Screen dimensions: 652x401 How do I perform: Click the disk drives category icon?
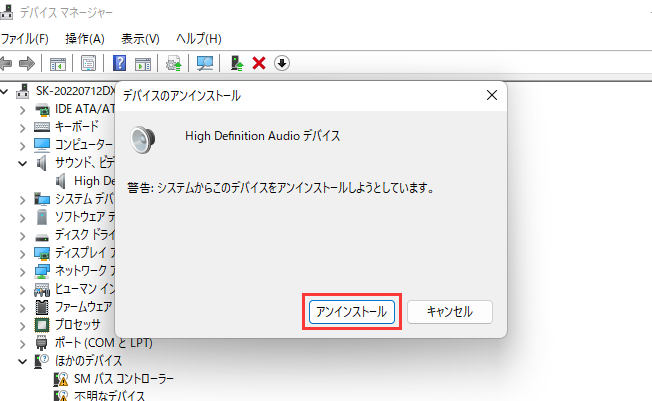click(x=42, y=237)
